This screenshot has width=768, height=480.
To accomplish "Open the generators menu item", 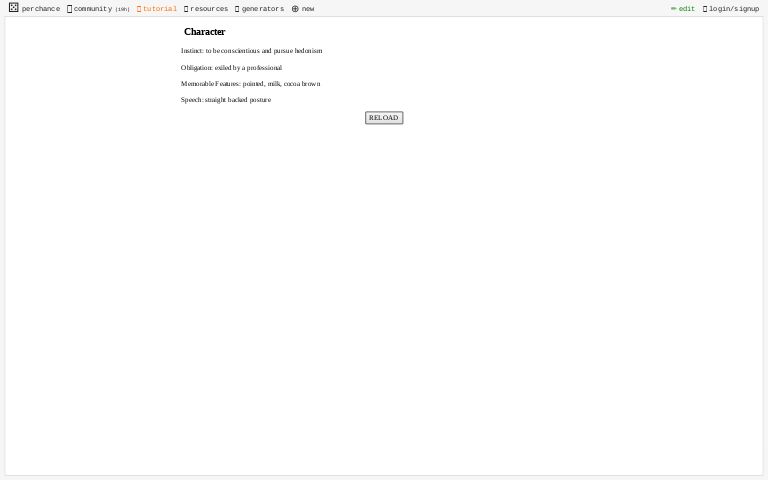I will point(263,9).
